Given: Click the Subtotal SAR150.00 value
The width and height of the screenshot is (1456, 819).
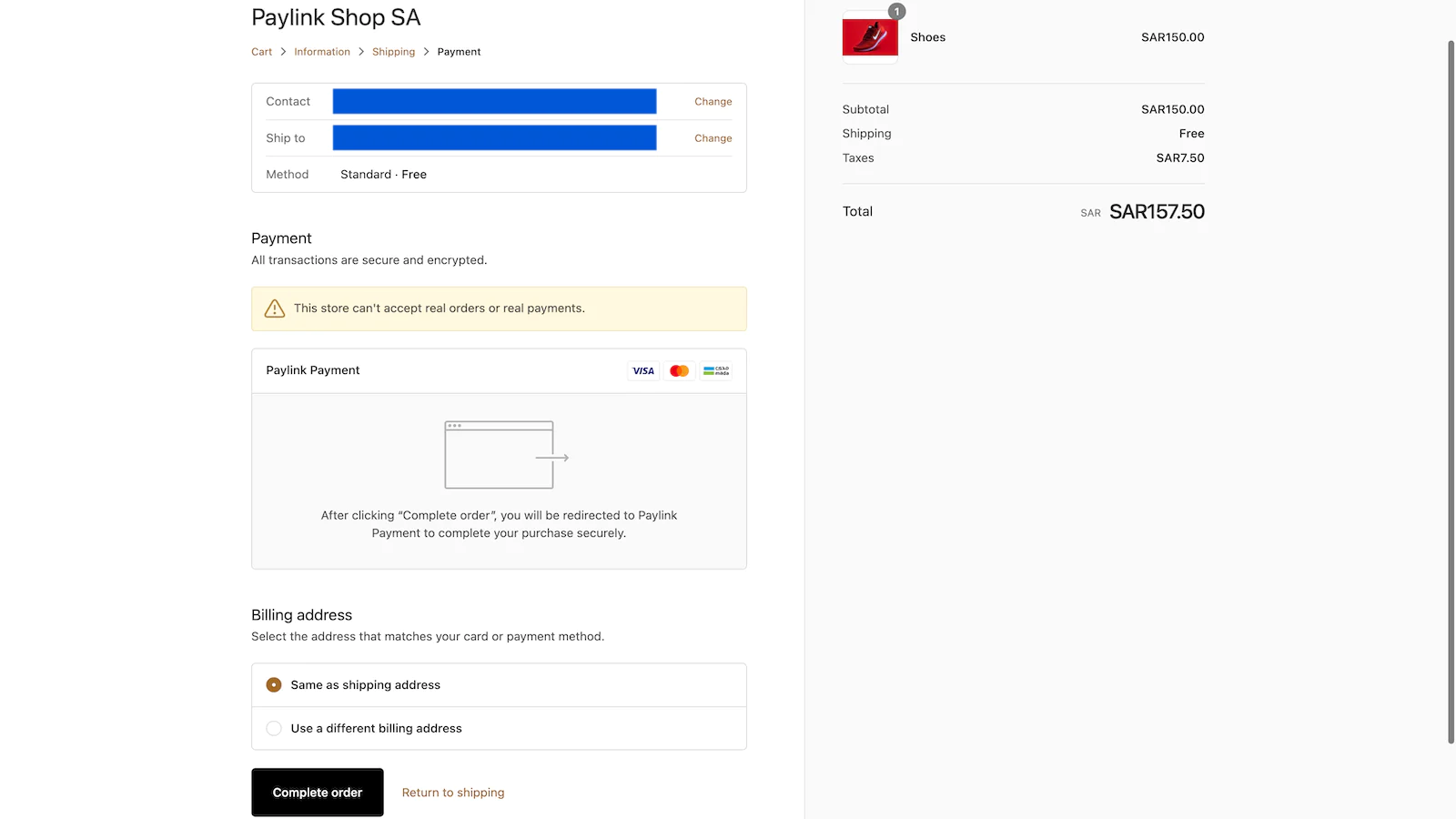Looking at the screenshot, I should click(x=1173, y=109).
